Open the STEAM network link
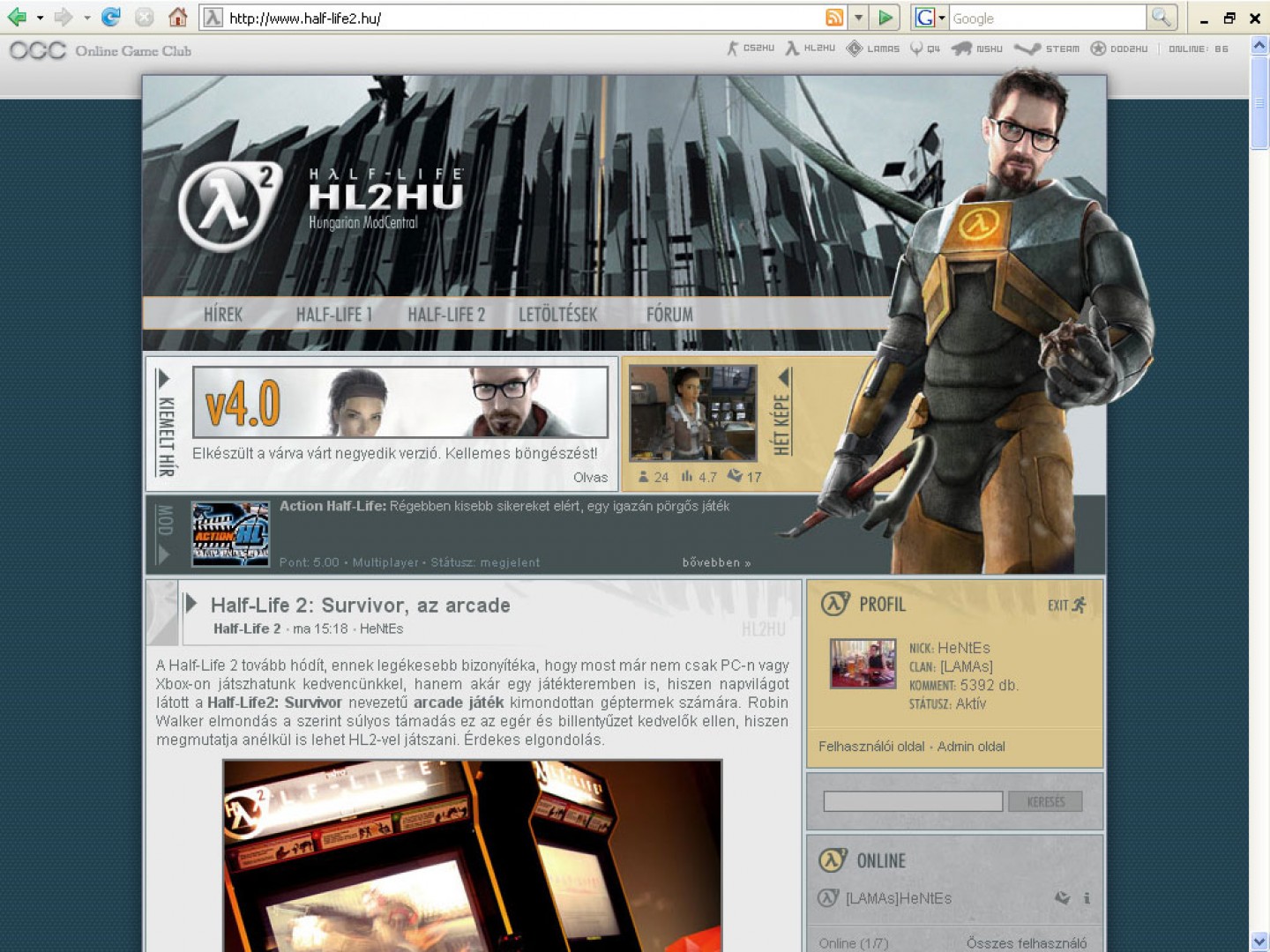The height and width of the screenshot is (952, 1270). (x=1047, y=48)
